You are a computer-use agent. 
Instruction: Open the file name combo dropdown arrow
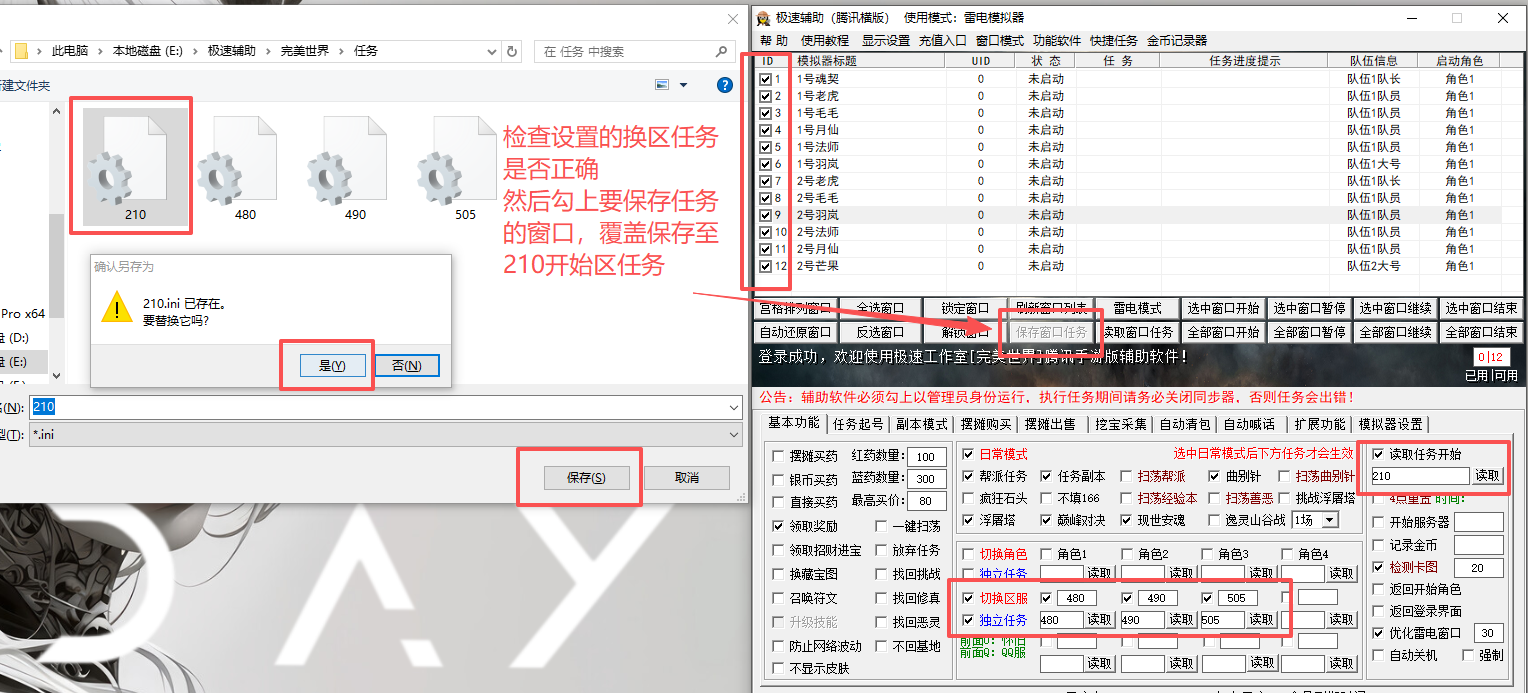click(x=734, y=407)
